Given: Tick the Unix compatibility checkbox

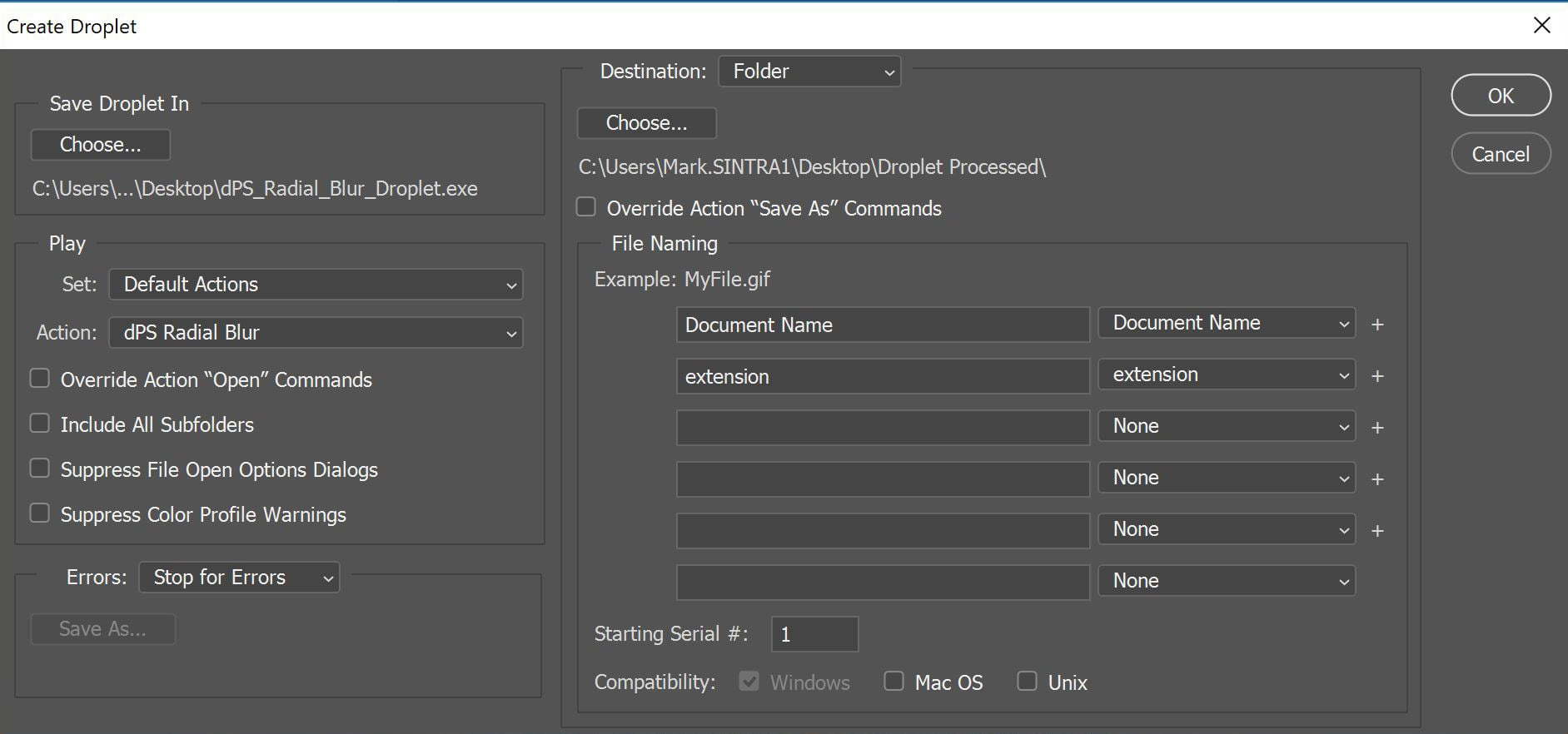Looking at the screenshot, I should click(1027, 682).
